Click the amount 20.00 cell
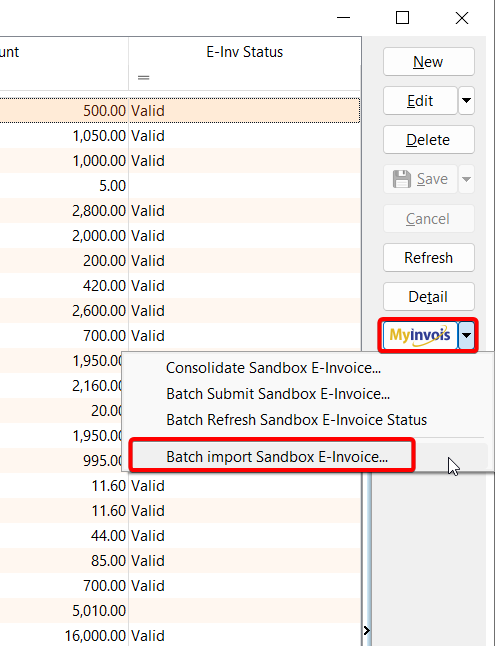The width and height of the screenshot is (495, 646). point(62,411)
